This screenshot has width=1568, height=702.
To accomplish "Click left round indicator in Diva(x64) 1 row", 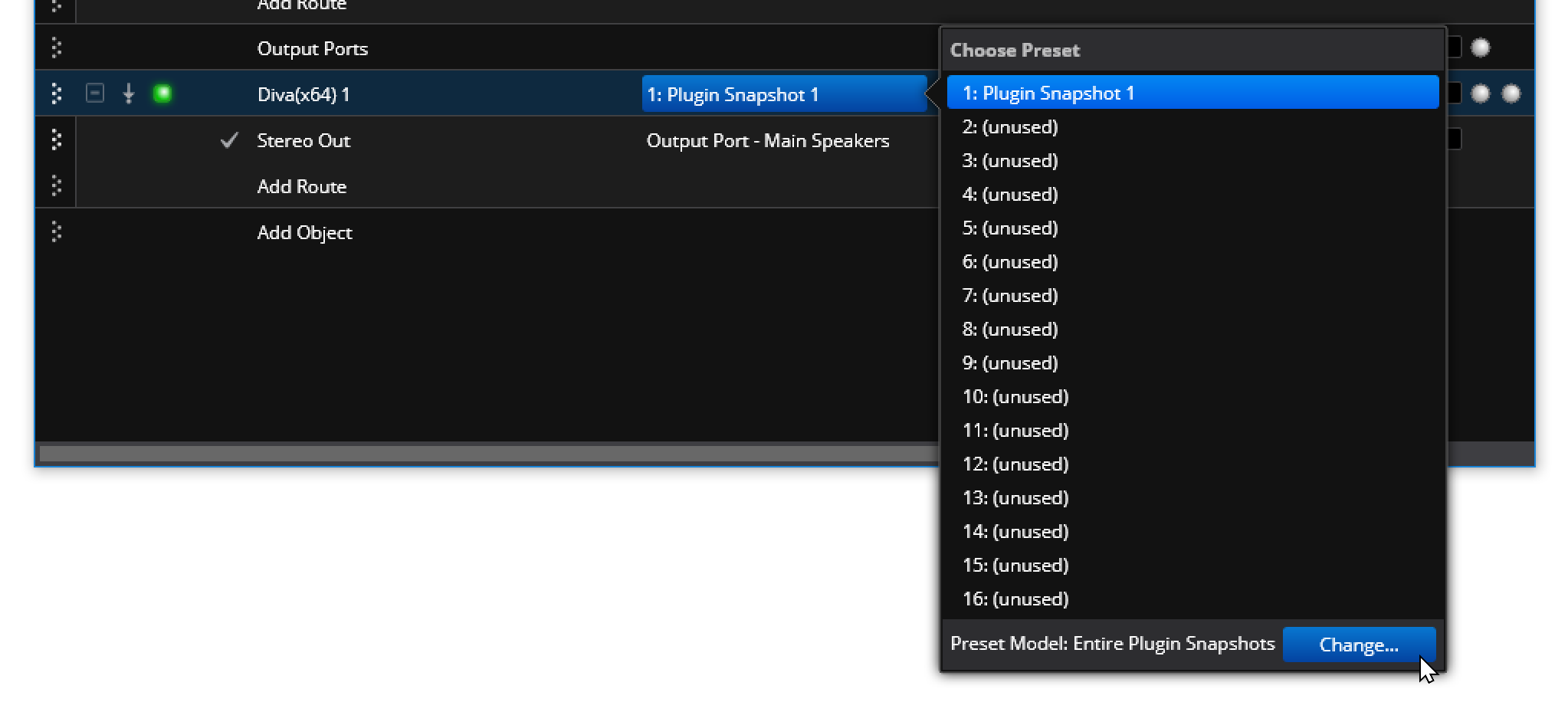I will coord(1481,93).
